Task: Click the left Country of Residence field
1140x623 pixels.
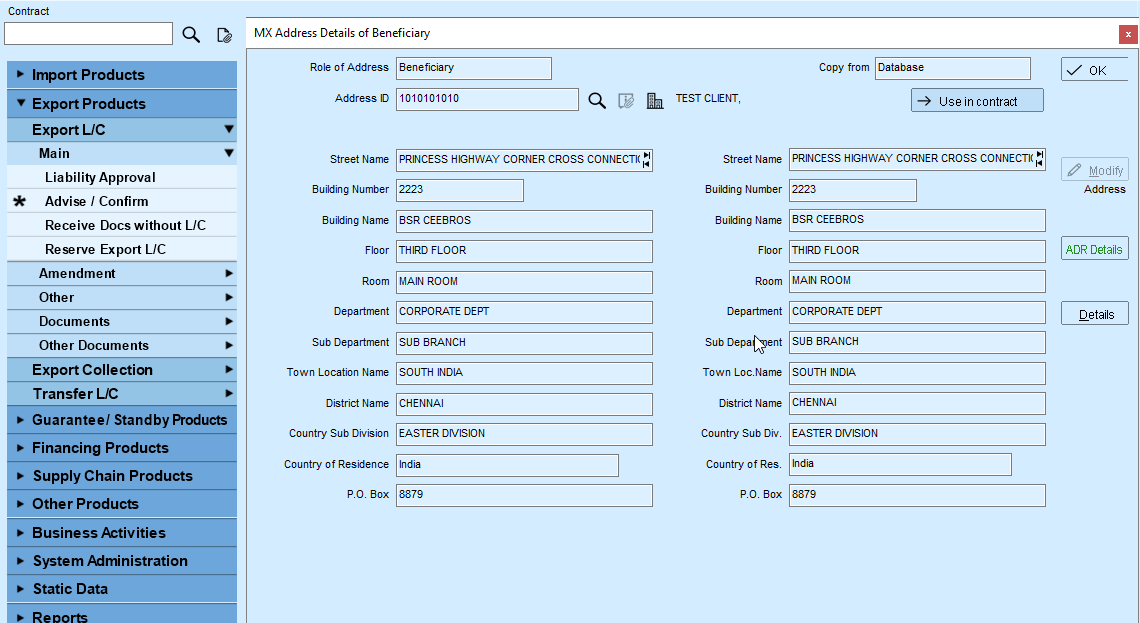Action: click(x=507, y=465)
